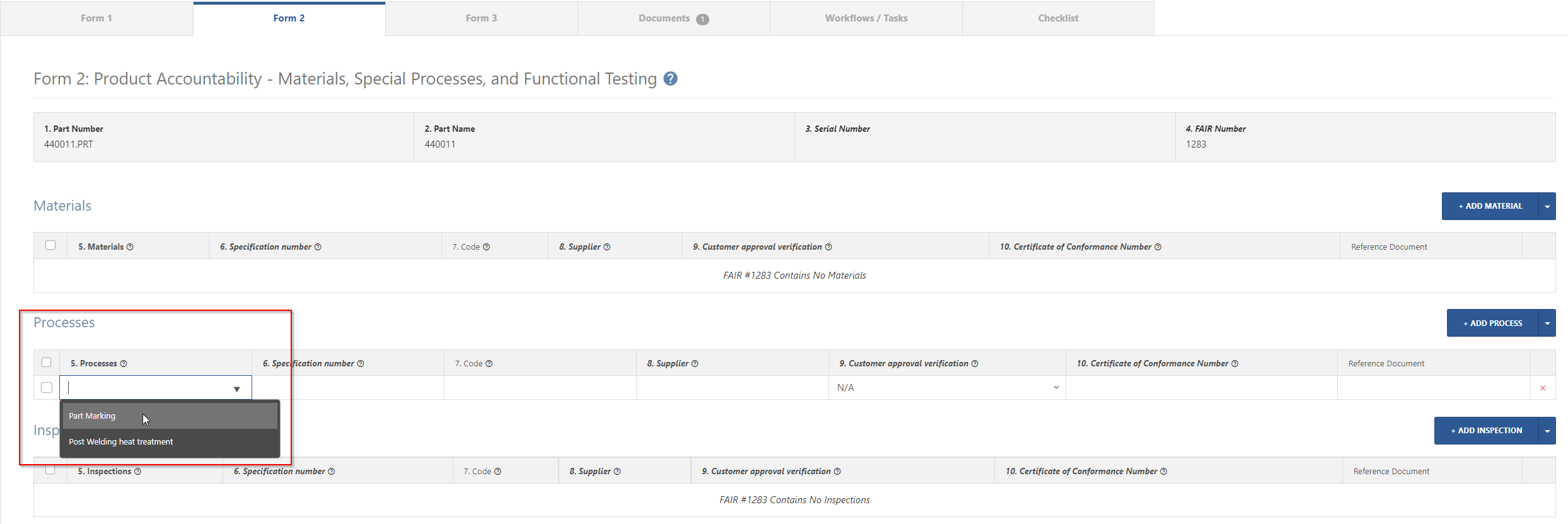
Task: Select the Form 2 tab
Action: (289, 18)
